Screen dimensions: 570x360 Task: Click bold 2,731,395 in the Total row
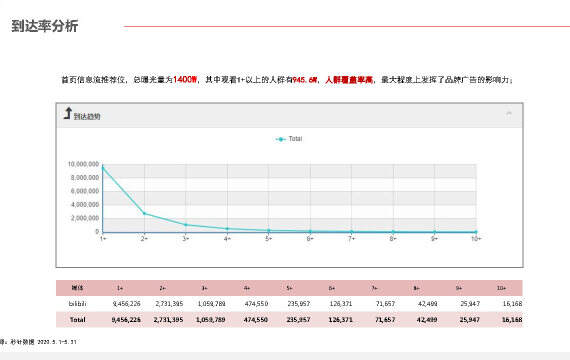tap(169, 320)
